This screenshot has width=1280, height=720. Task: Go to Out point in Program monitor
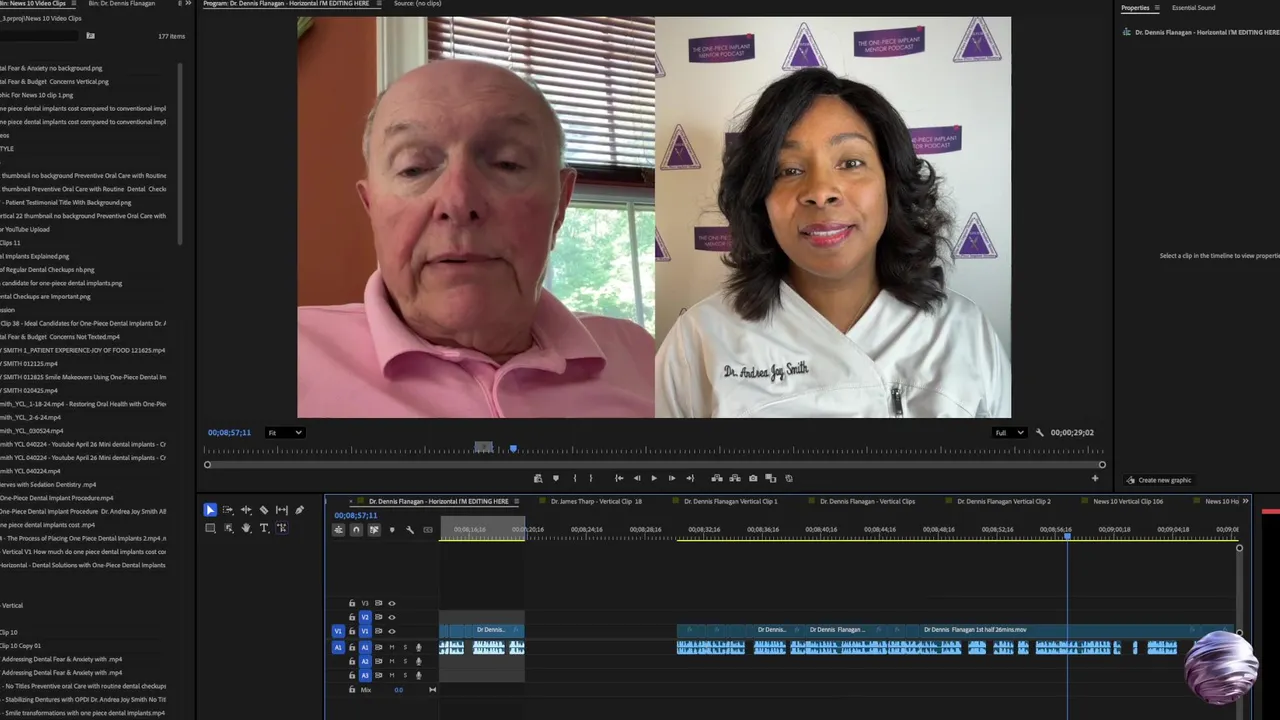pyautogui.click(x=690, y=478)
